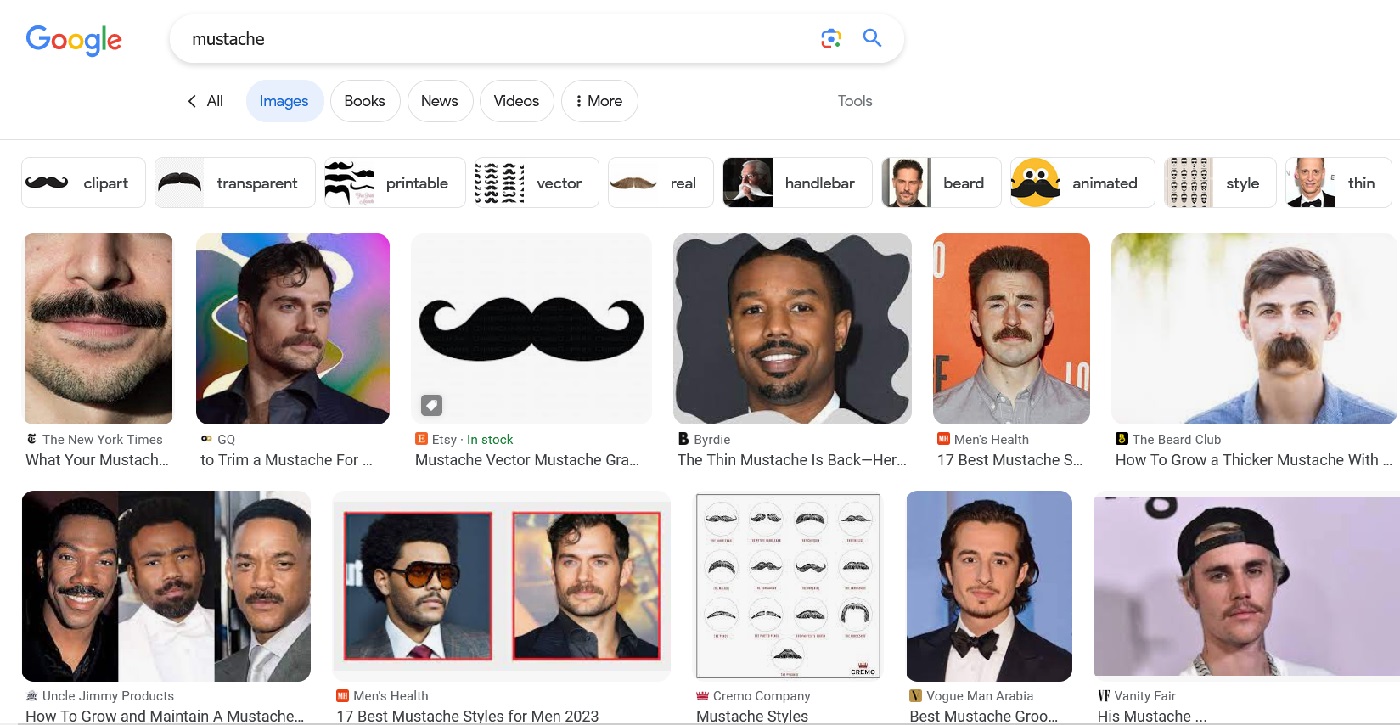Click the back arrow before All
This screenshot has height=725, width=1400.
point(191,101)
